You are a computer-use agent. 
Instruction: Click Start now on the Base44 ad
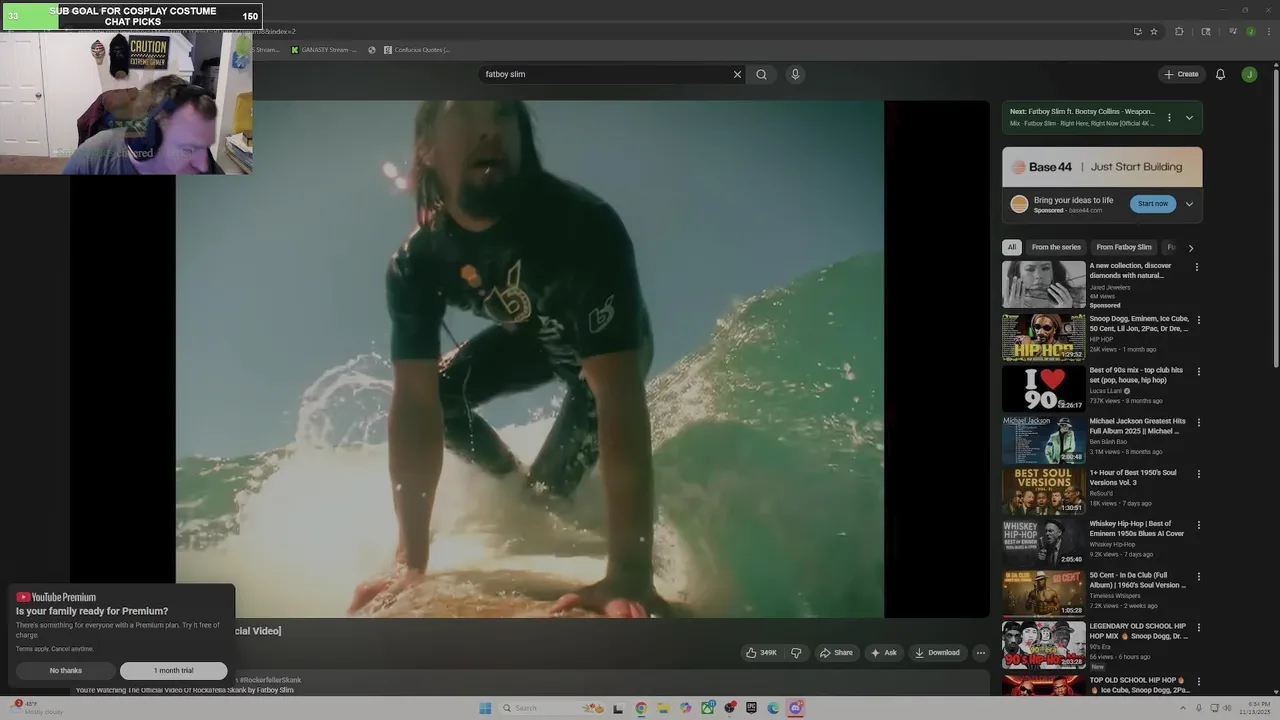pos(1153,204)
